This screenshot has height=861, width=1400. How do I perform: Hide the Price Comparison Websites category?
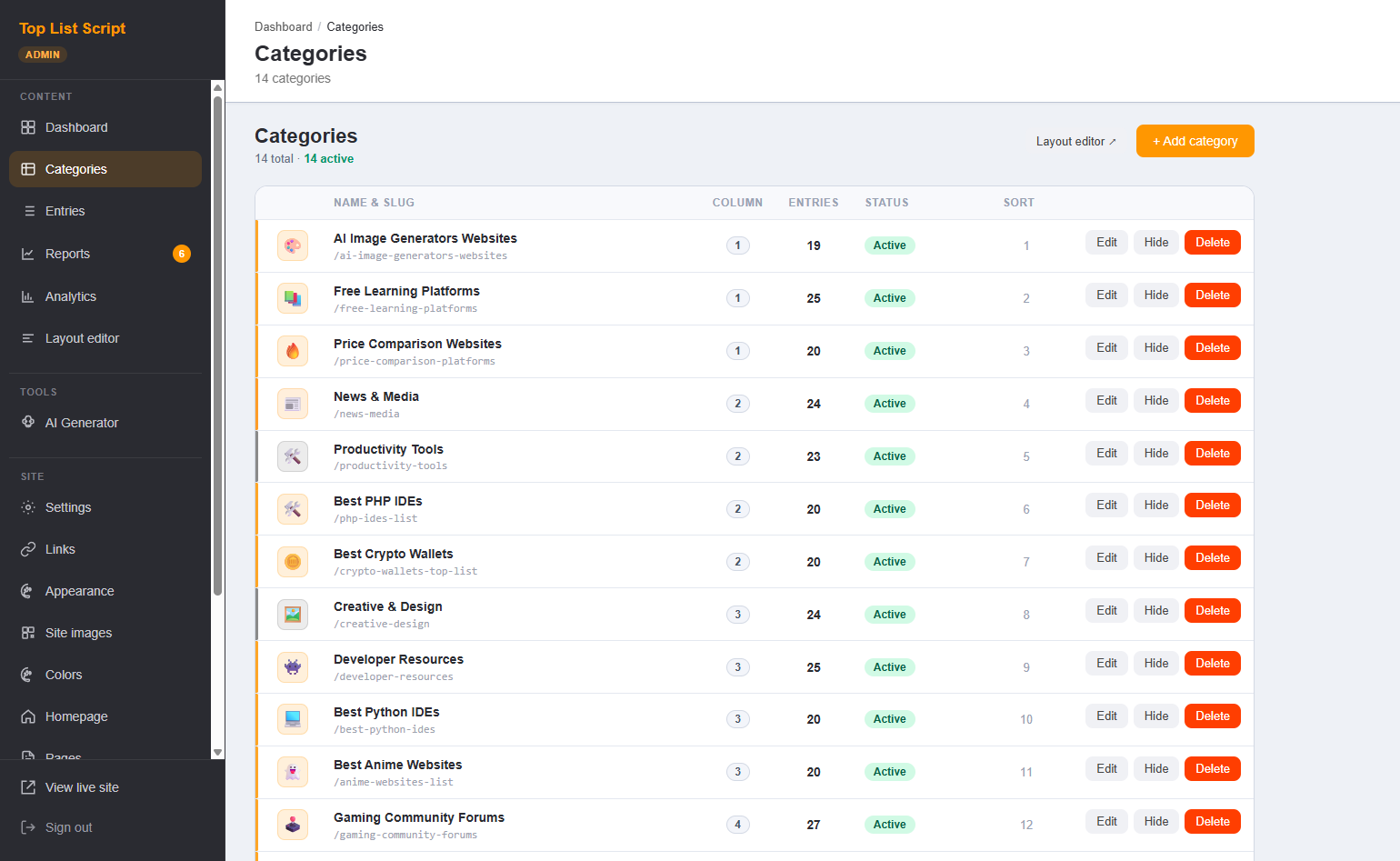tap(1156, 347)
